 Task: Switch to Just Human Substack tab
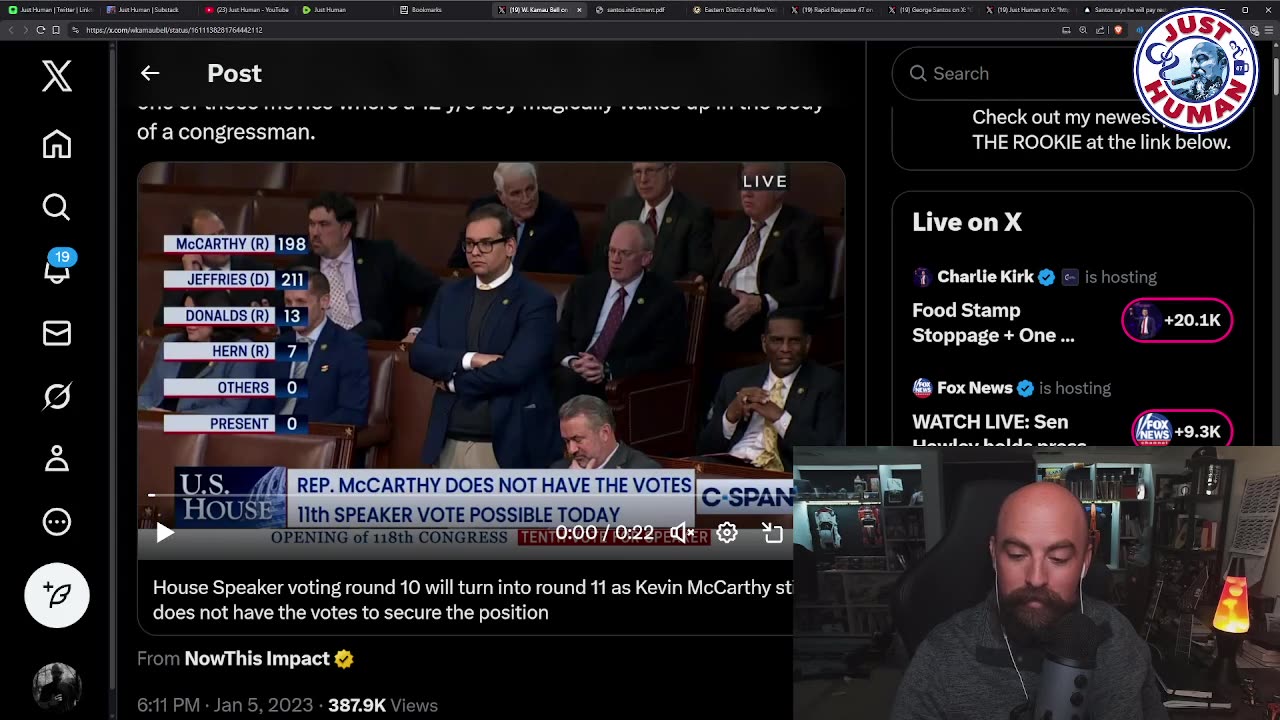point(149,10)
